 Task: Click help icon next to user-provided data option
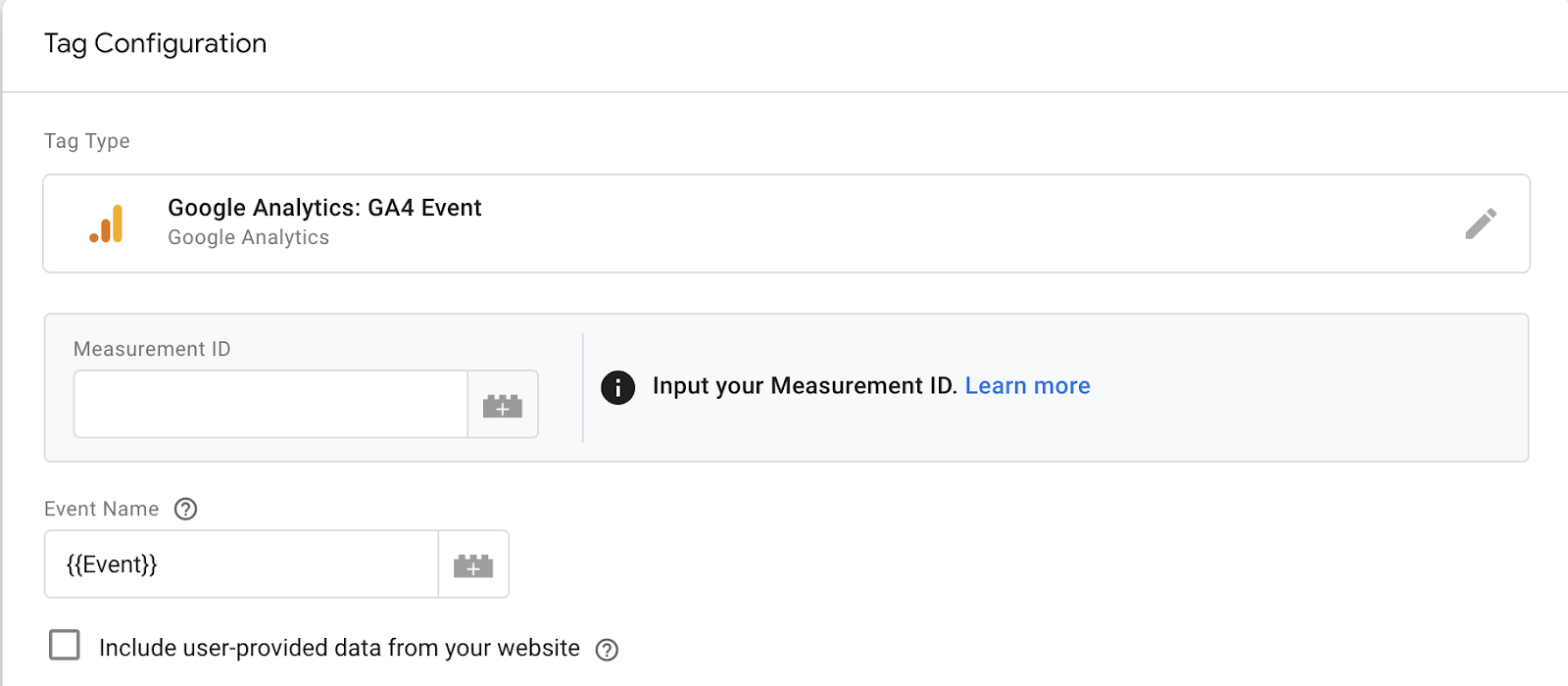pyautogui.click(x=607, y=650)
